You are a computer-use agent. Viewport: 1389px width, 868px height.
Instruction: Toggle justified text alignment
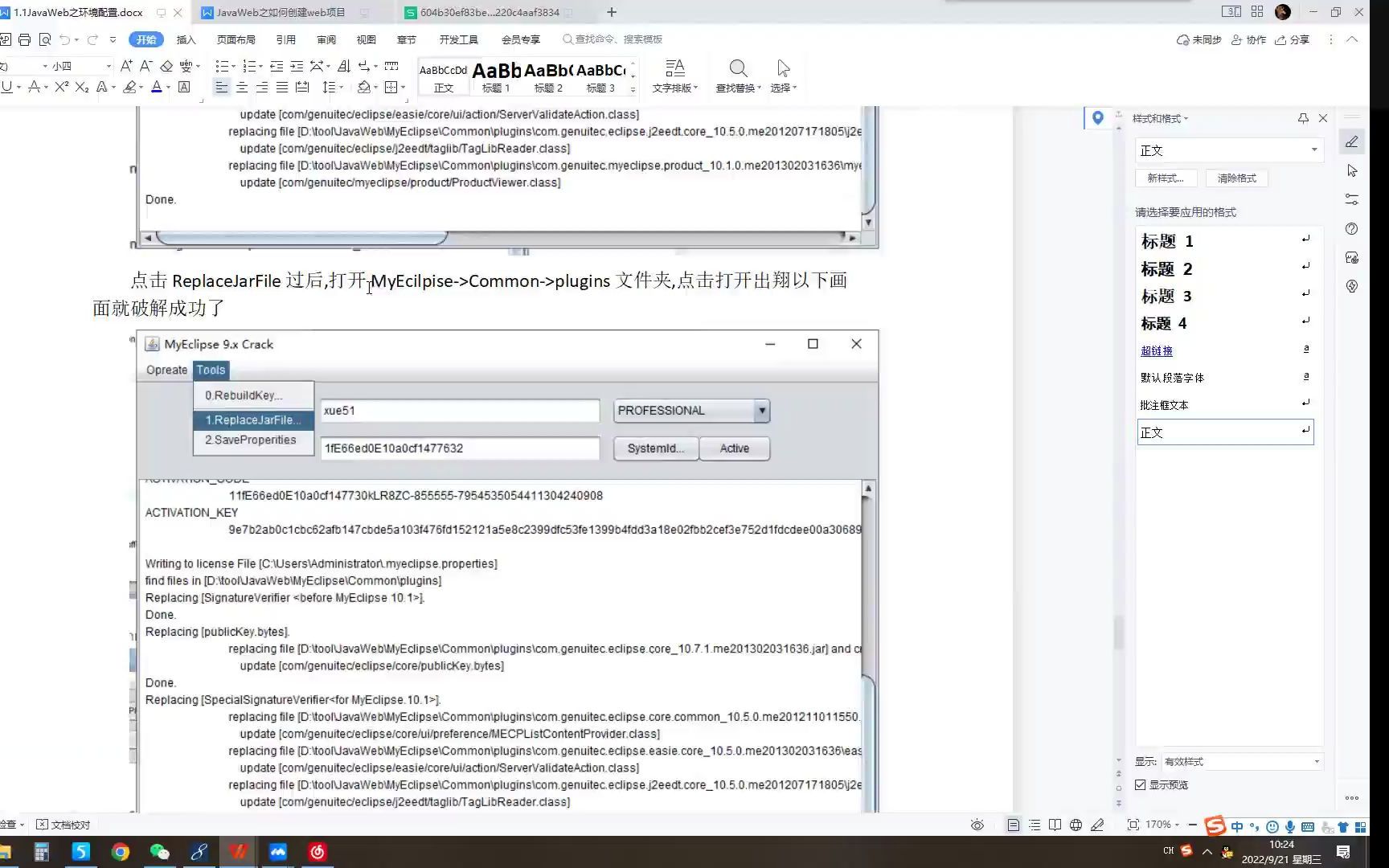point(282,87)
